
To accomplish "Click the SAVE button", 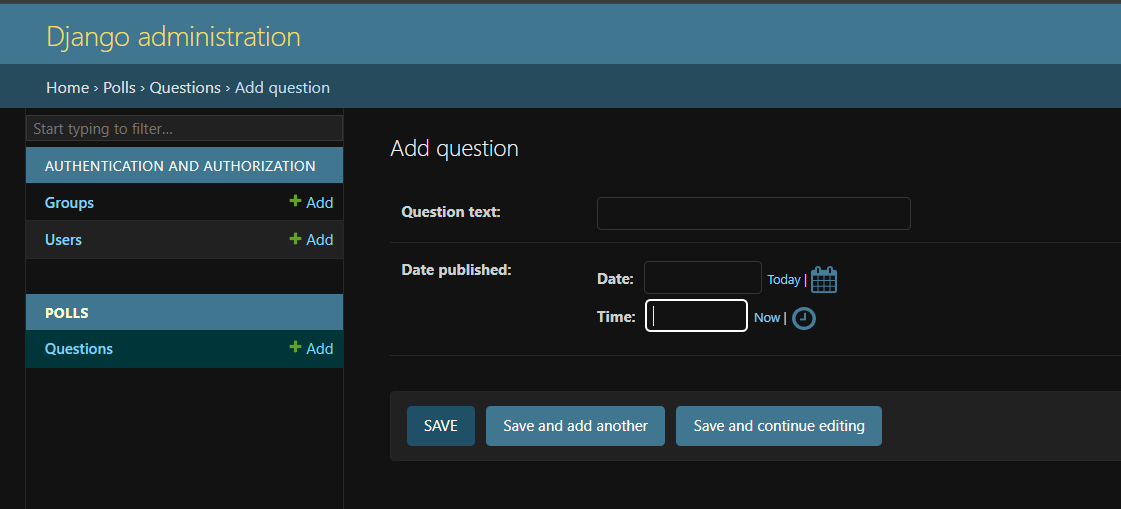I will [440, 426].
